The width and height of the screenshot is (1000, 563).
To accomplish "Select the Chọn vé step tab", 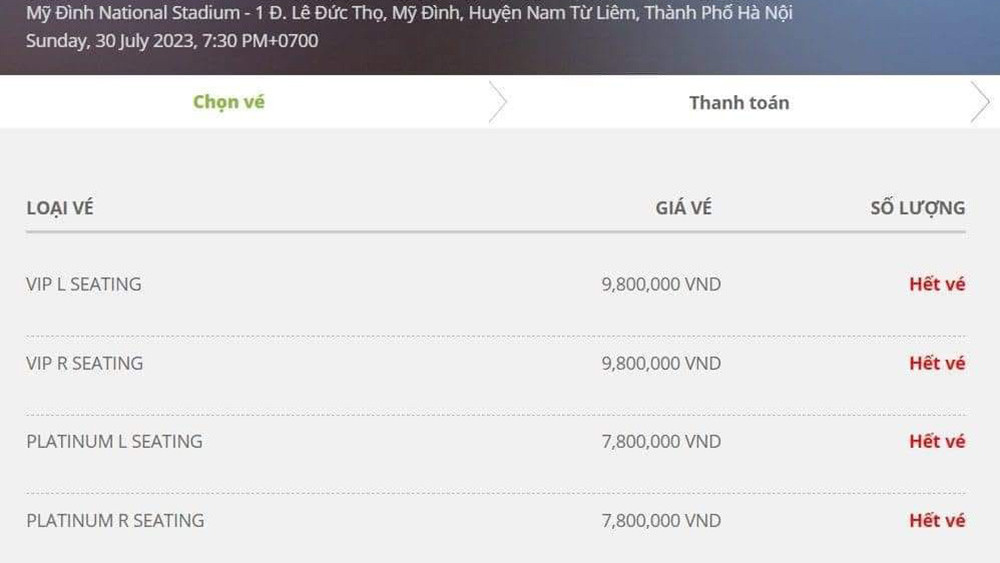I will point(229,102).
